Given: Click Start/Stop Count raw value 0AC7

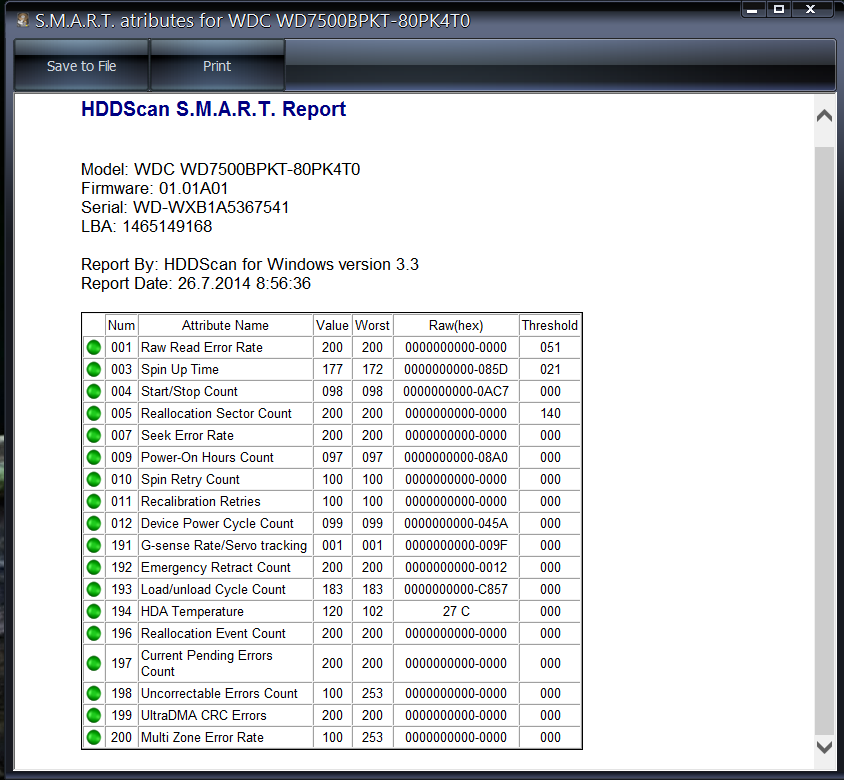Looking at the screenshot, I should (x=456, y=391).
